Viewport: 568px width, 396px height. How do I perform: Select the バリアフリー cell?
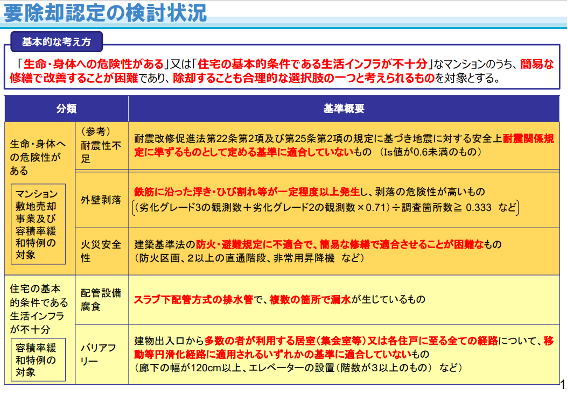click(101, 354)
